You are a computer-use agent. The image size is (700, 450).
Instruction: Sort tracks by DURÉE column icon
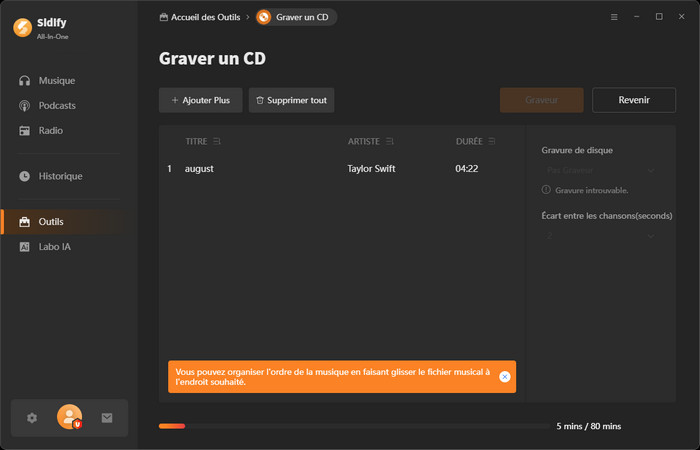click(491, 141)
